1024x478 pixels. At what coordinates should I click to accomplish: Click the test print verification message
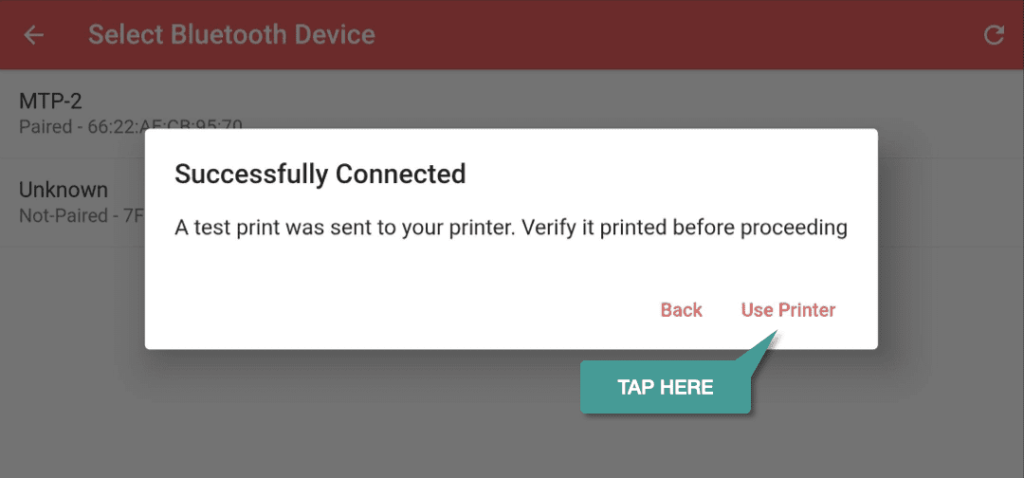pyautogui.click(x=511, y=229)
